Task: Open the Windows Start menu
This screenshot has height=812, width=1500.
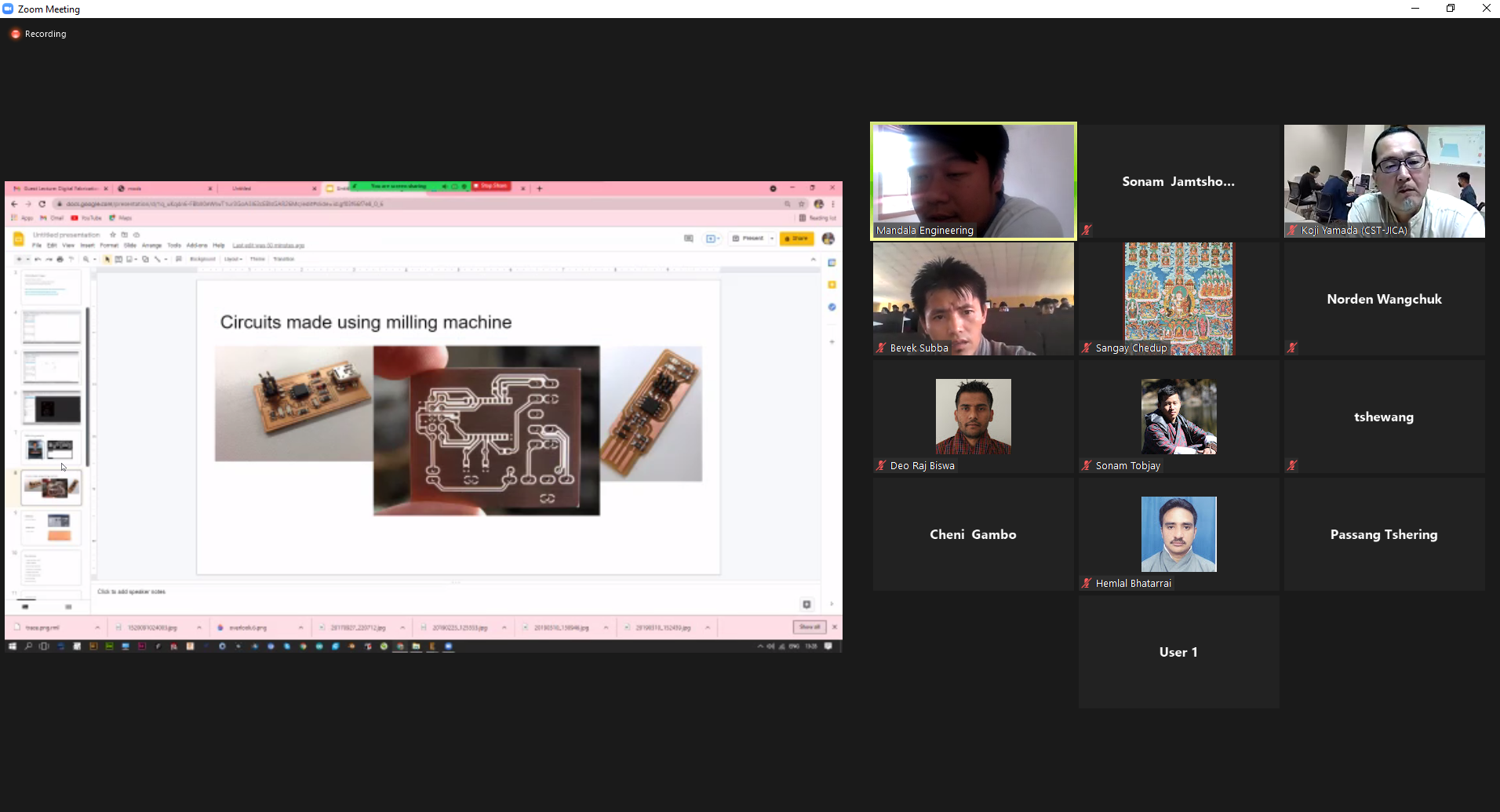Action: point(12,646)
